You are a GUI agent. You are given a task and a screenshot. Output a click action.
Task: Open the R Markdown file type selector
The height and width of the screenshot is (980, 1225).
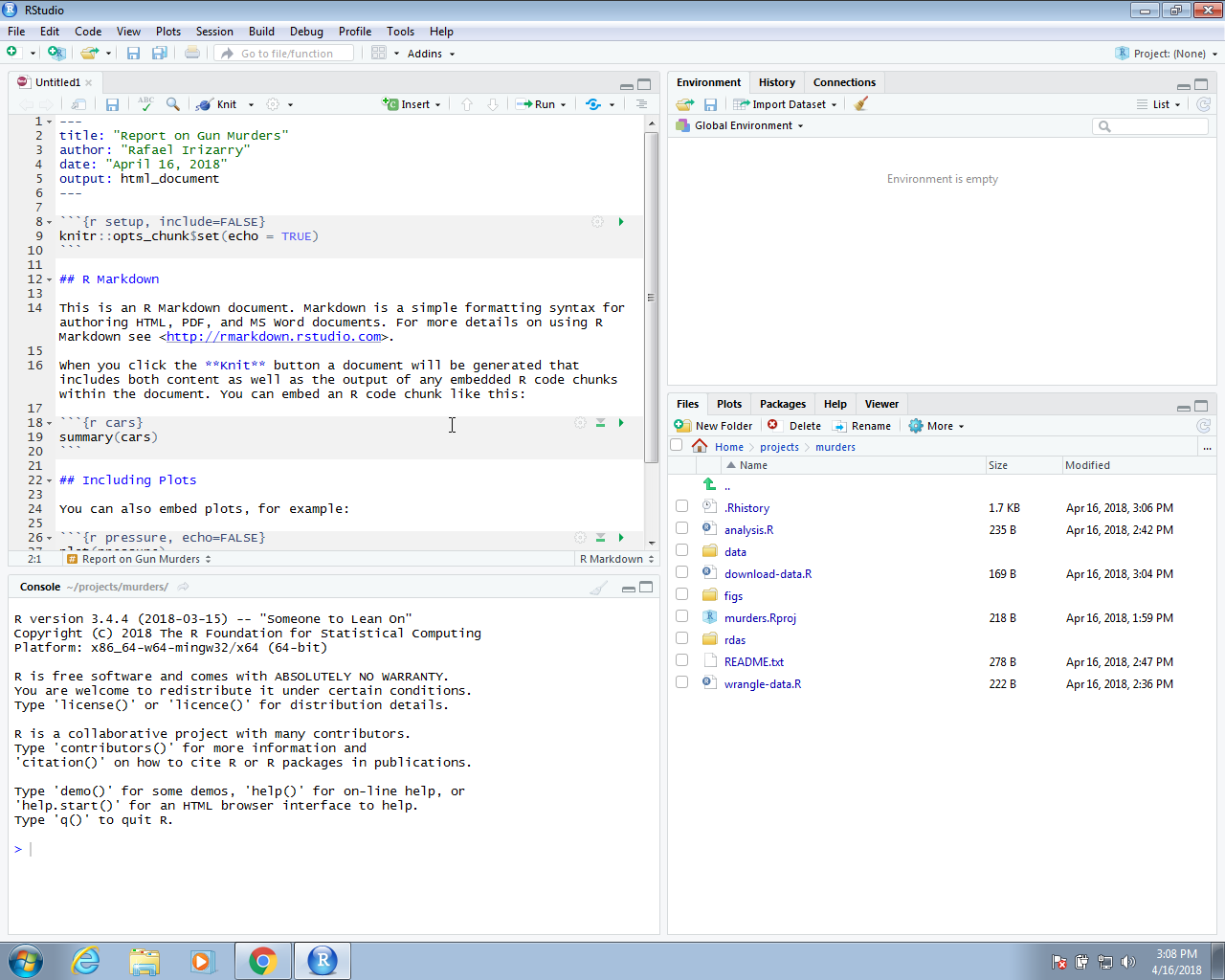click(x=616, y=559)
